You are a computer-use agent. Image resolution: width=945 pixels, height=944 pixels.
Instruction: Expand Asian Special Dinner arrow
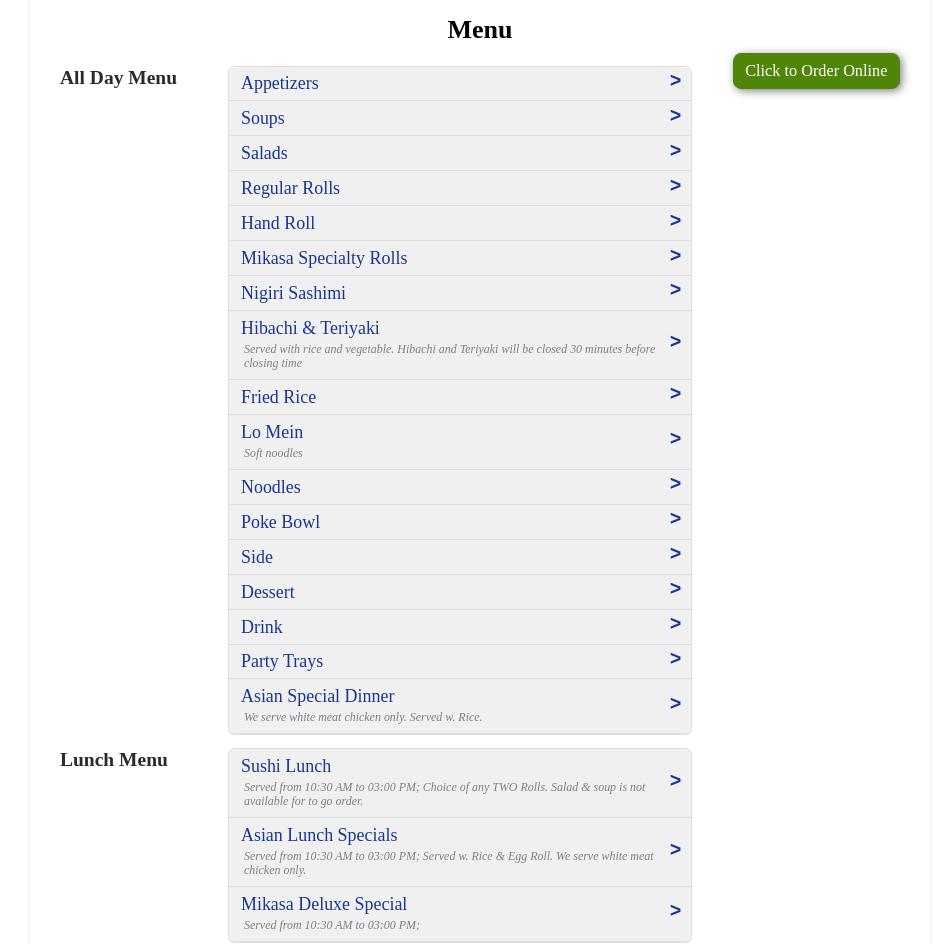click(x=675, y=704)
